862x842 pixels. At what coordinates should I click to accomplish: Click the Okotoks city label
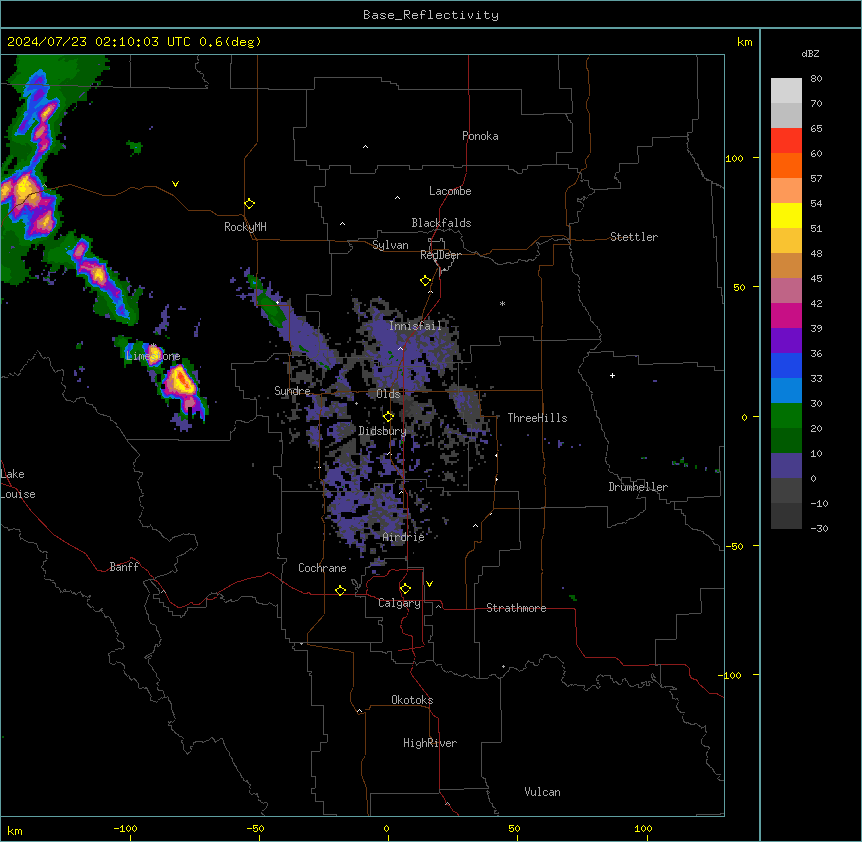pos(412,700)
